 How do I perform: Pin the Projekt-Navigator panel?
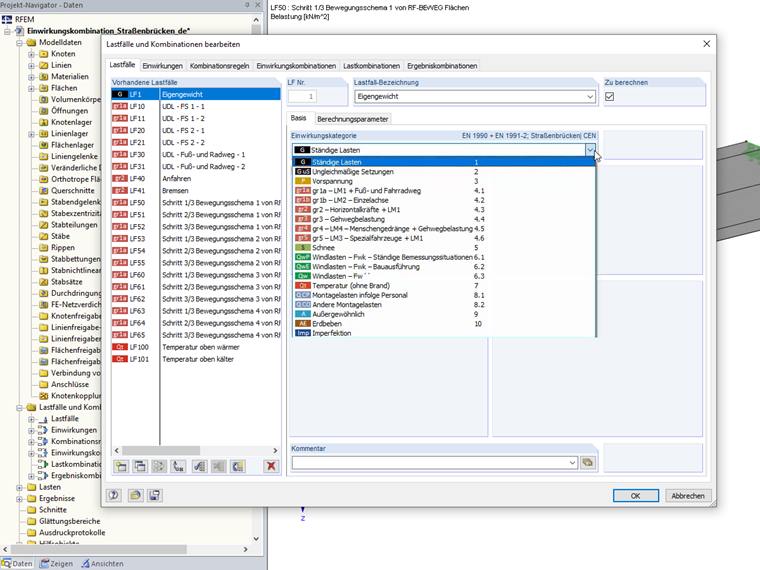[247, 5]
